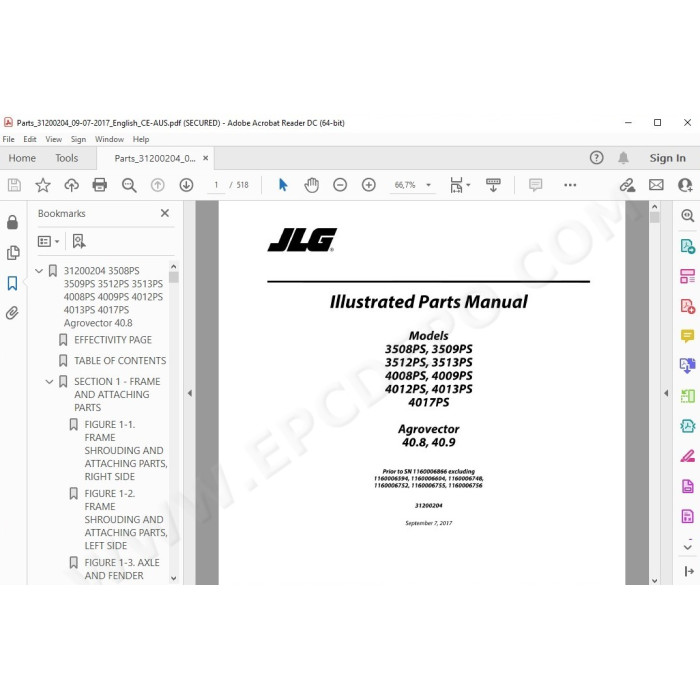The width and height of the screenshot is (700, 700).
Task: Switch to the Home tab
Action: [x=22, y=158]
